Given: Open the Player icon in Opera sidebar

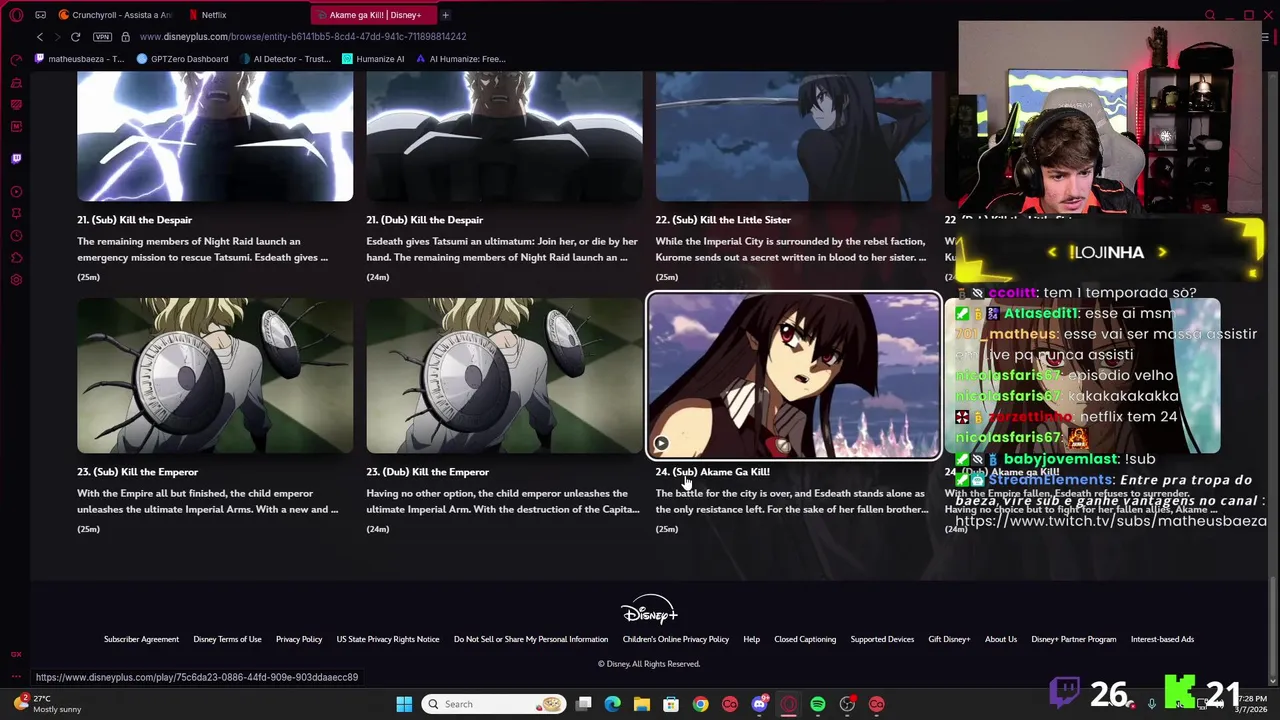Looking at the screenshot, I should [x=16, y=191].
